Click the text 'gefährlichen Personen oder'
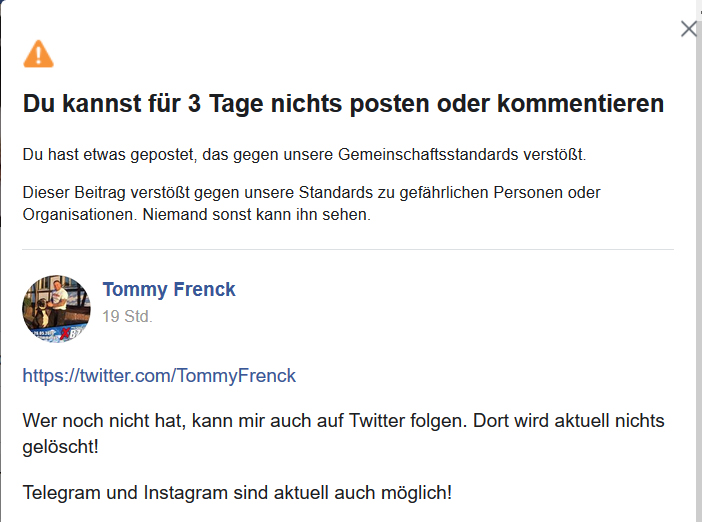 tap(500, 193)
